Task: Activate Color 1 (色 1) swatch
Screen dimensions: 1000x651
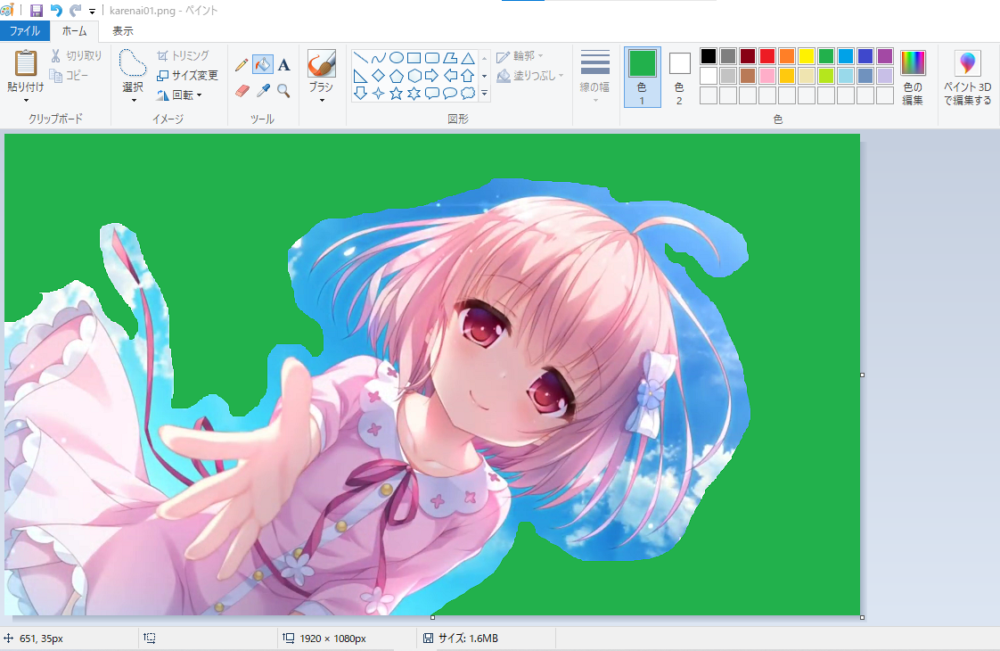Action: tap(642, 77)
